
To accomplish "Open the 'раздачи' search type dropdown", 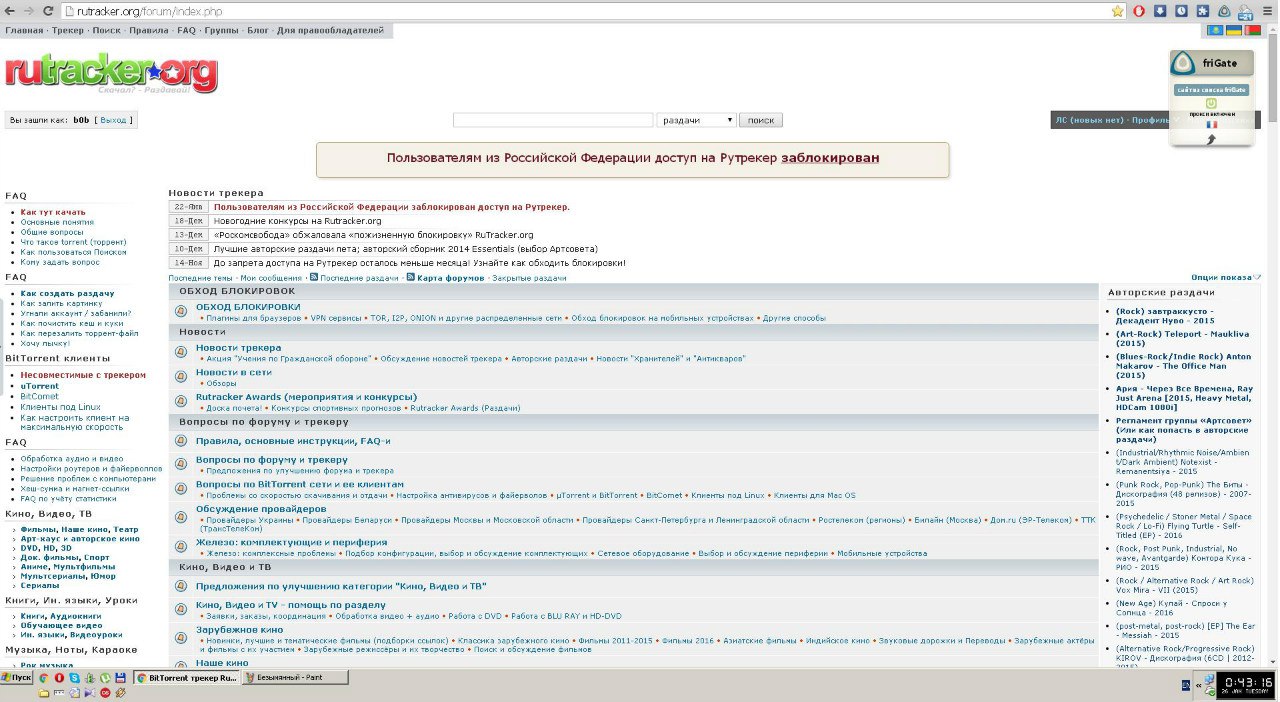I will 696,120.
